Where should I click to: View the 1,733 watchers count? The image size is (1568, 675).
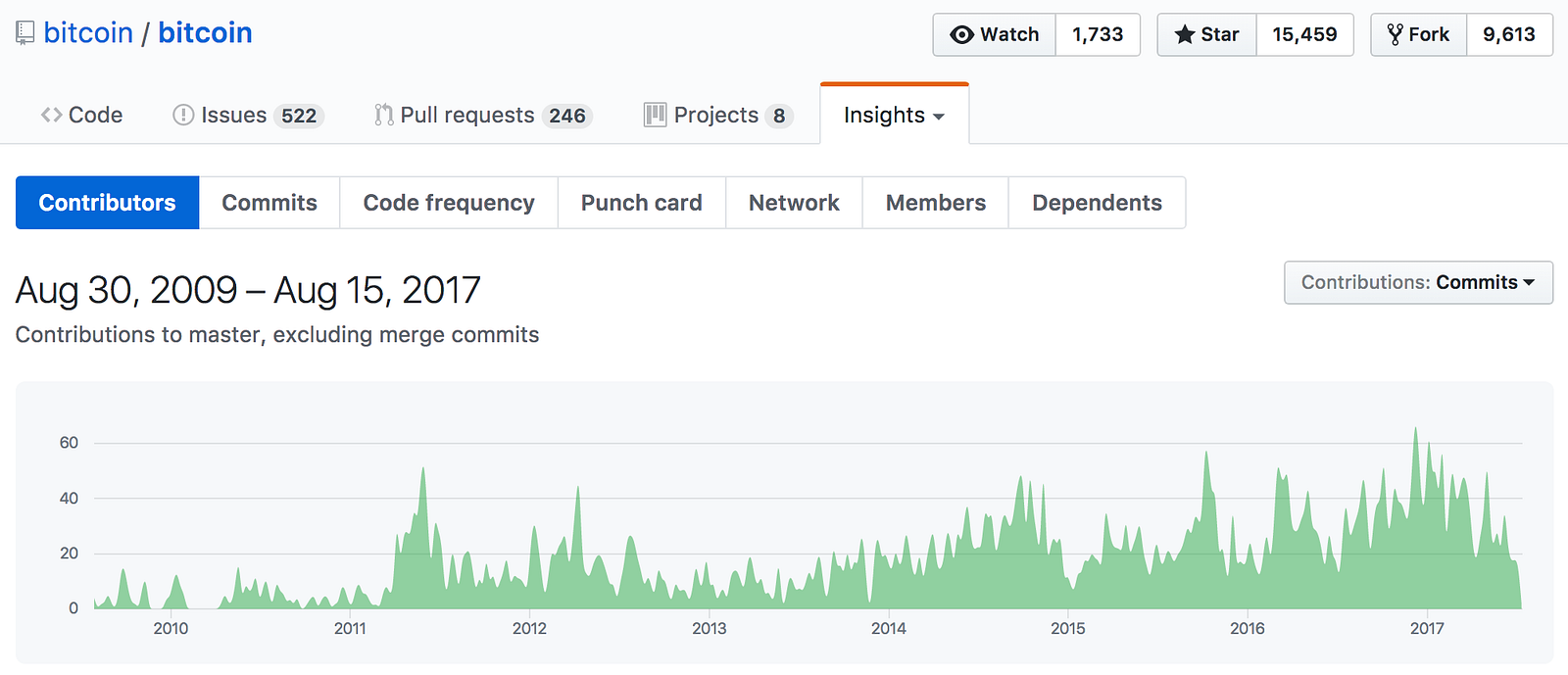(x=1098, y=34)
